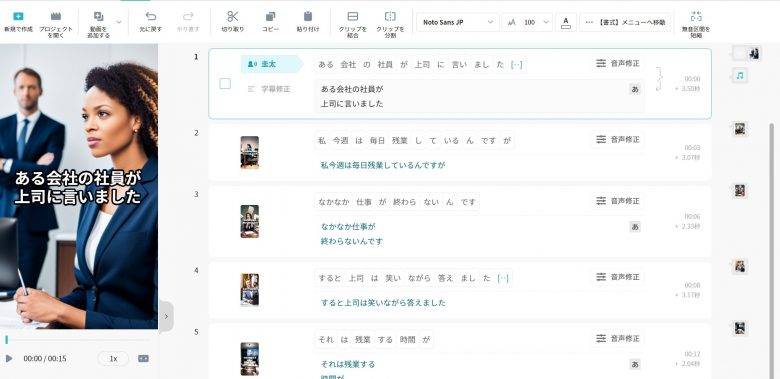Viewport: 780px width, 379px height.
Task: Click the やり直す redo icon
Action: (x=188, y=16)
